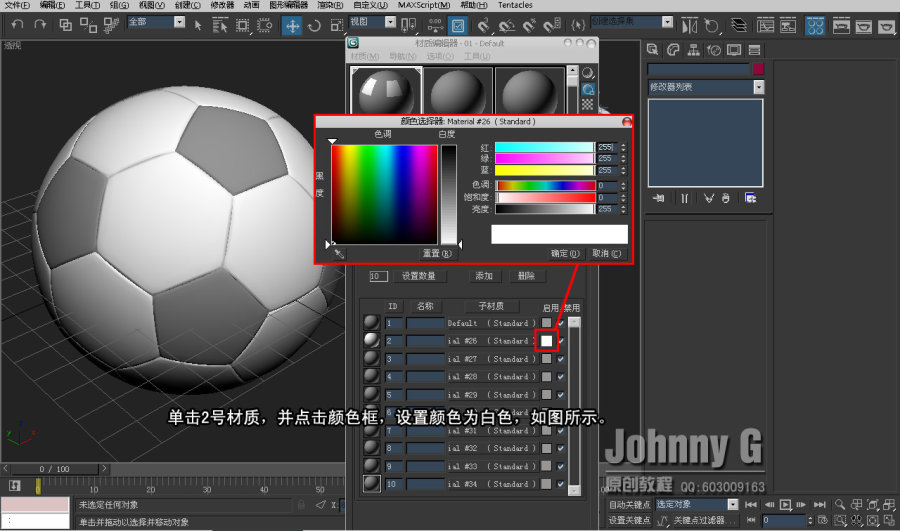900x531 pixels.
Task: Toggle enable checkbox for sub-material ID 3
Action: [x=561, y=359]
